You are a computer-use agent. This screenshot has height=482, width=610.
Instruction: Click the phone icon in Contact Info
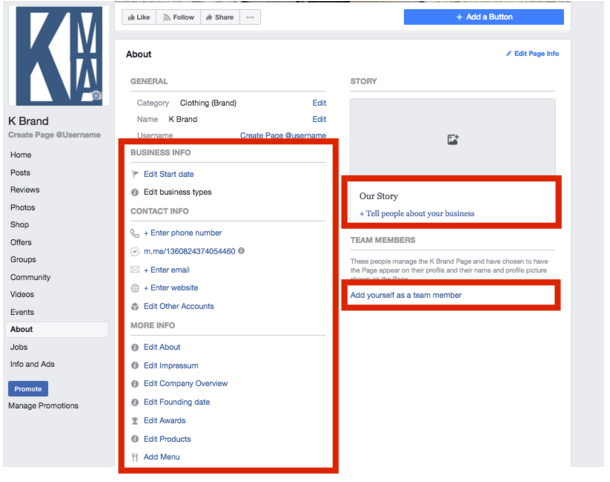(135, 233)
